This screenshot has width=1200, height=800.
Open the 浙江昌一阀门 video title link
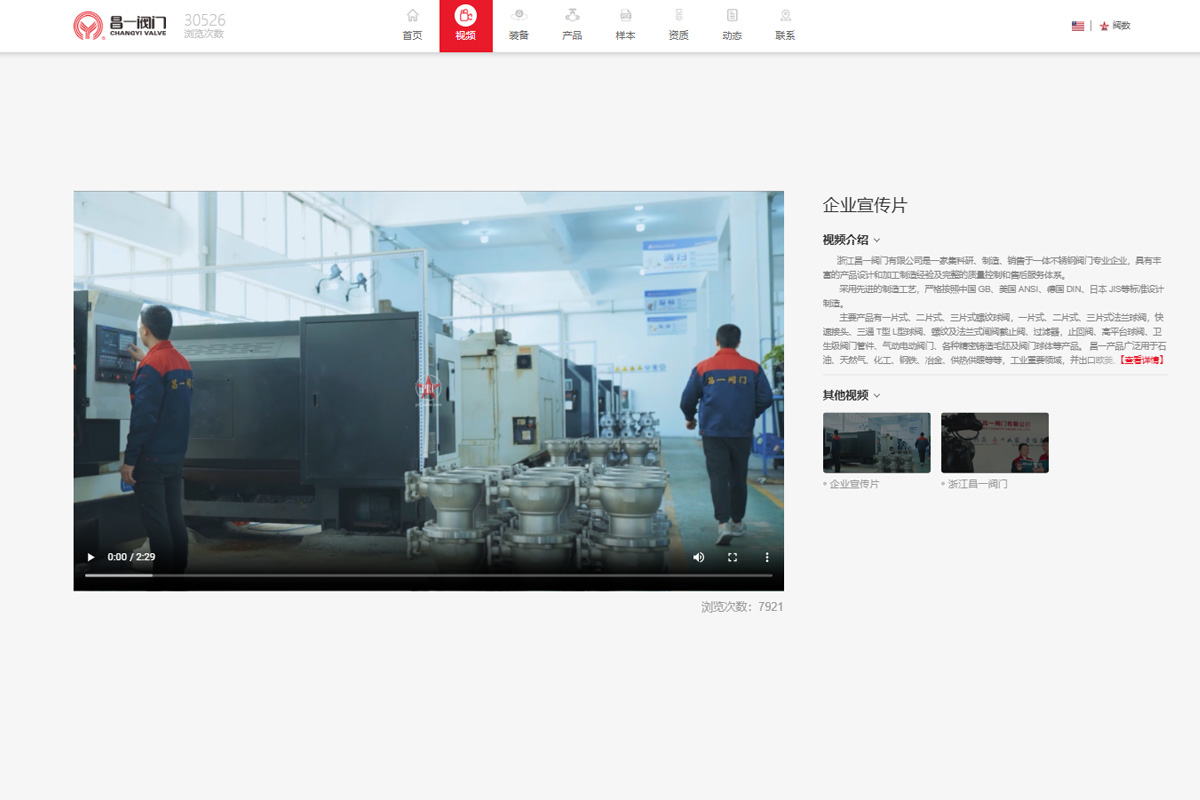[x=978, y=484]
